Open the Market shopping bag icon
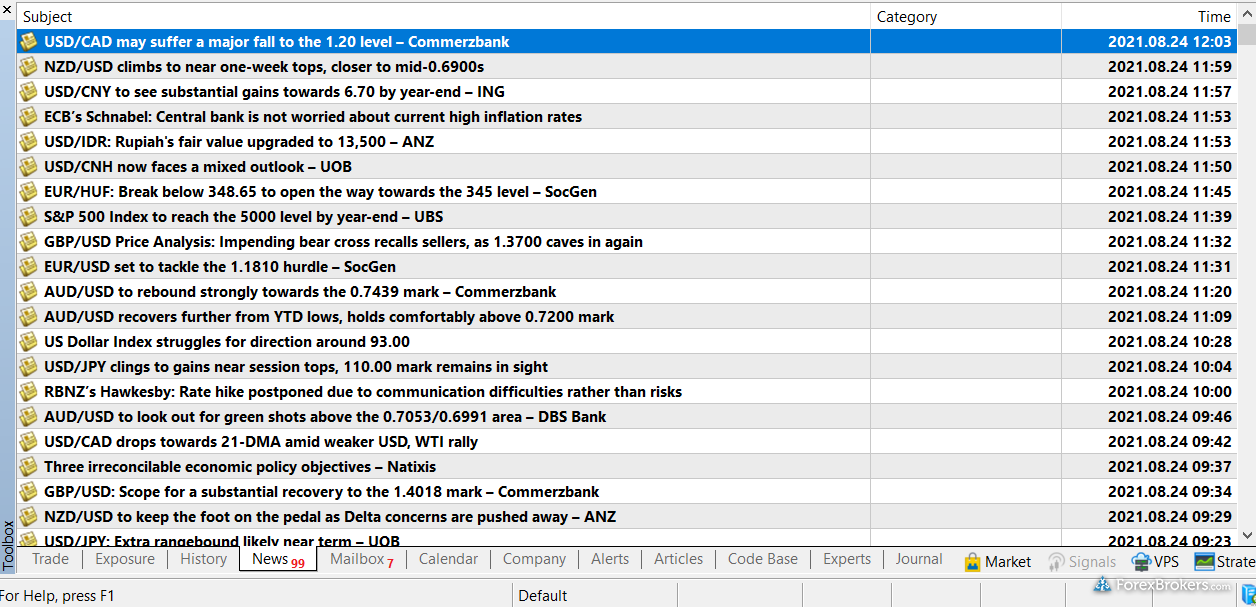The height and width of the screenshot is (607, 1256). (972, 561)
